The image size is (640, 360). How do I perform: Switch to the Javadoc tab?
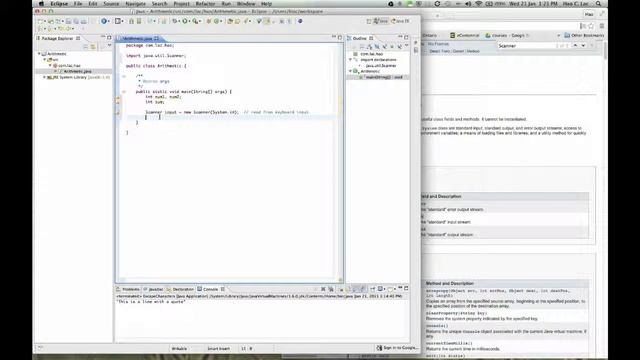coord(153,289)
